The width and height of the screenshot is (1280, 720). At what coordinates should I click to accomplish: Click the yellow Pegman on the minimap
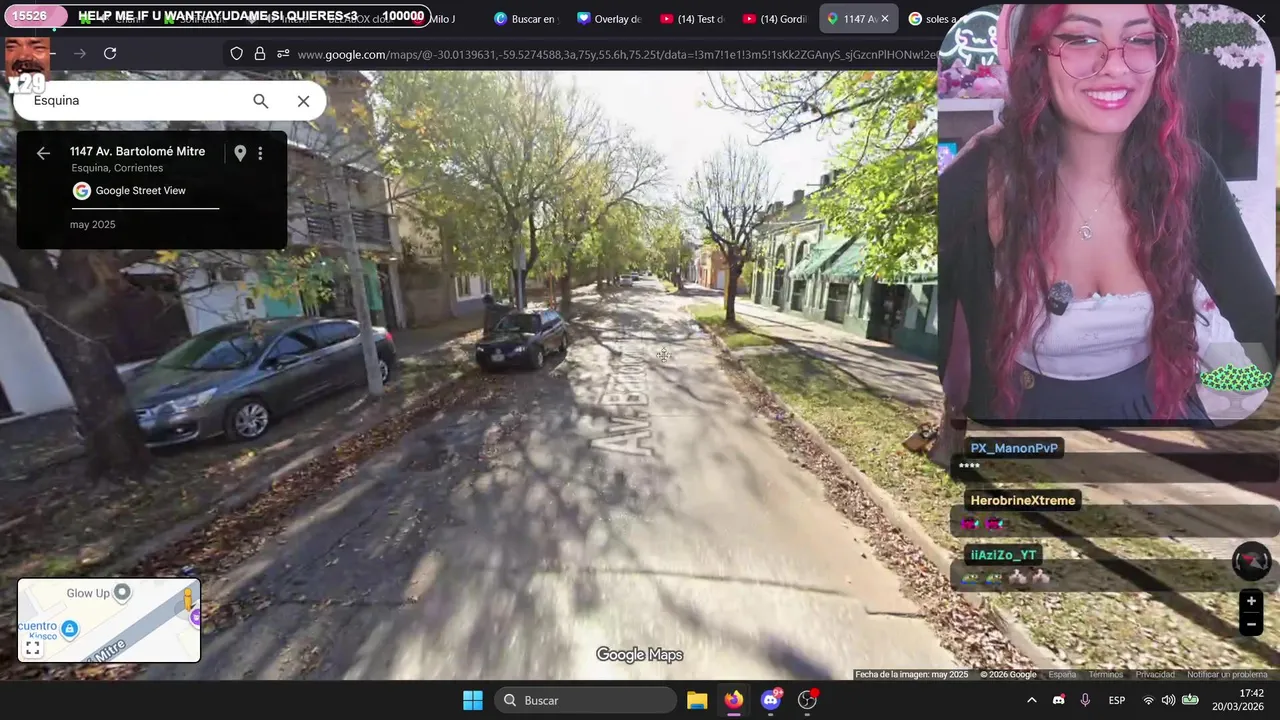pyautogui.click(x=187, y=600)
